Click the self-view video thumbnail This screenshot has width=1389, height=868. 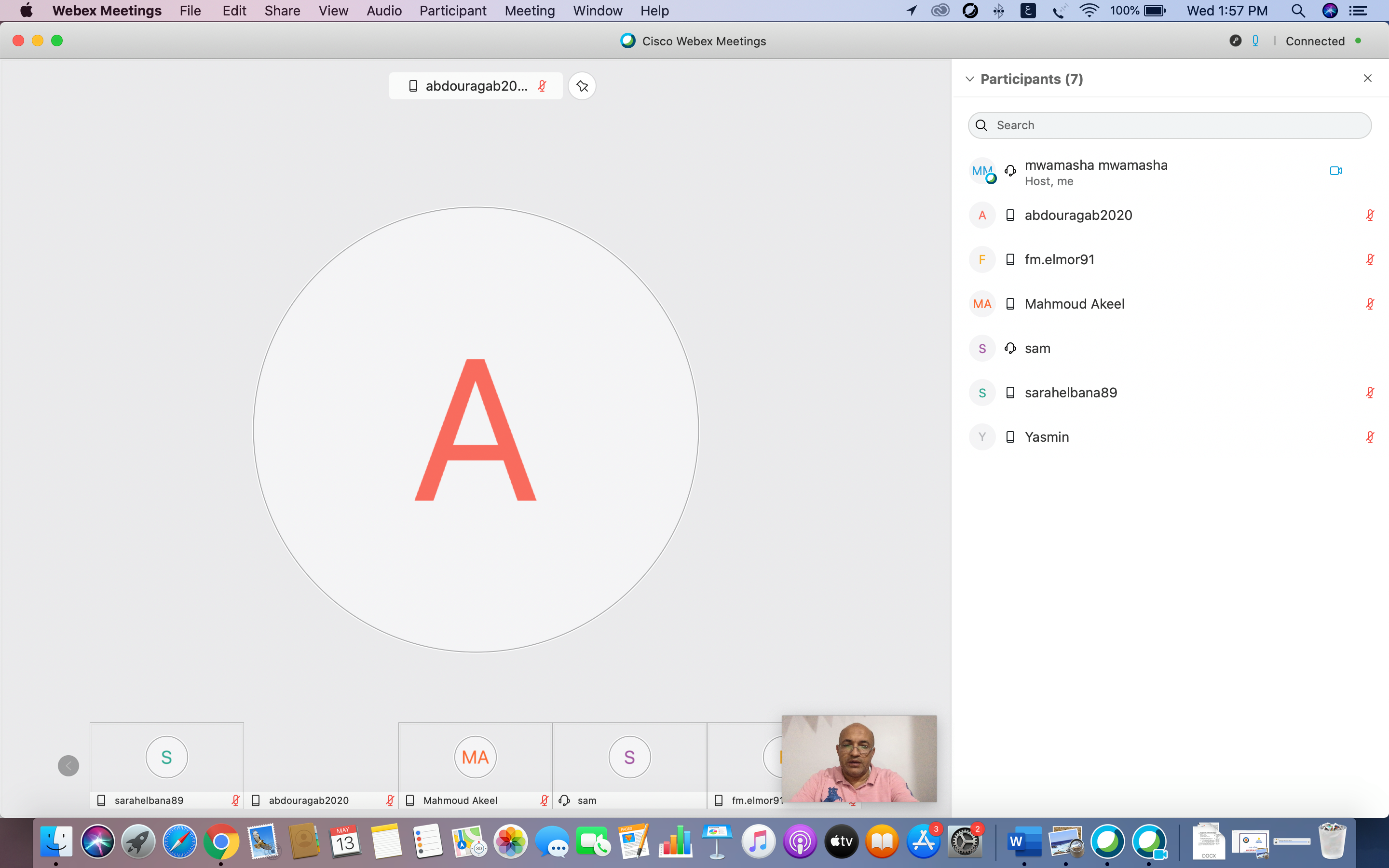point(858,759)
